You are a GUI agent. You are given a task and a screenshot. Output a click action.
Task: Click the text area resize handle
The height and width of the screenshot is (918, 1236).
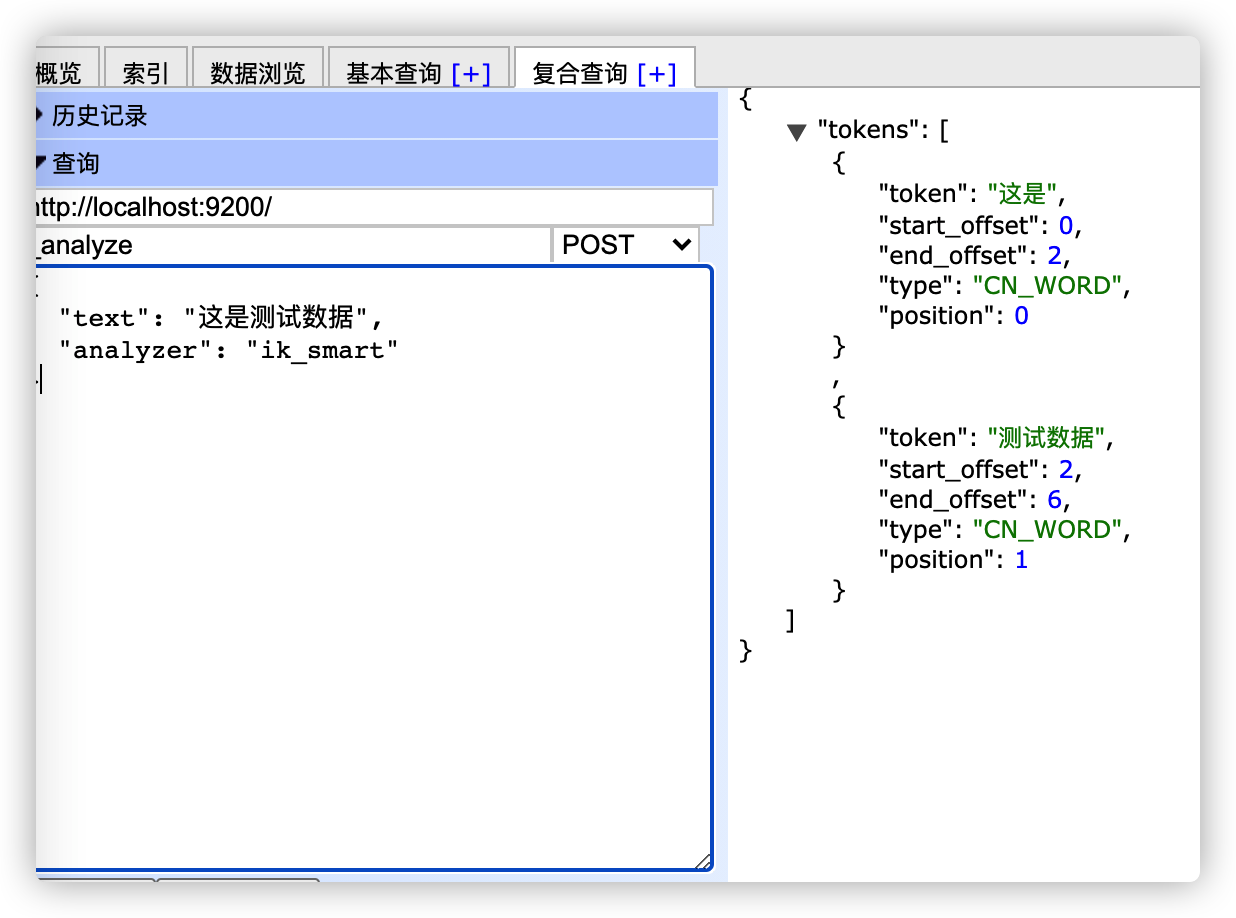click(703, 861)
